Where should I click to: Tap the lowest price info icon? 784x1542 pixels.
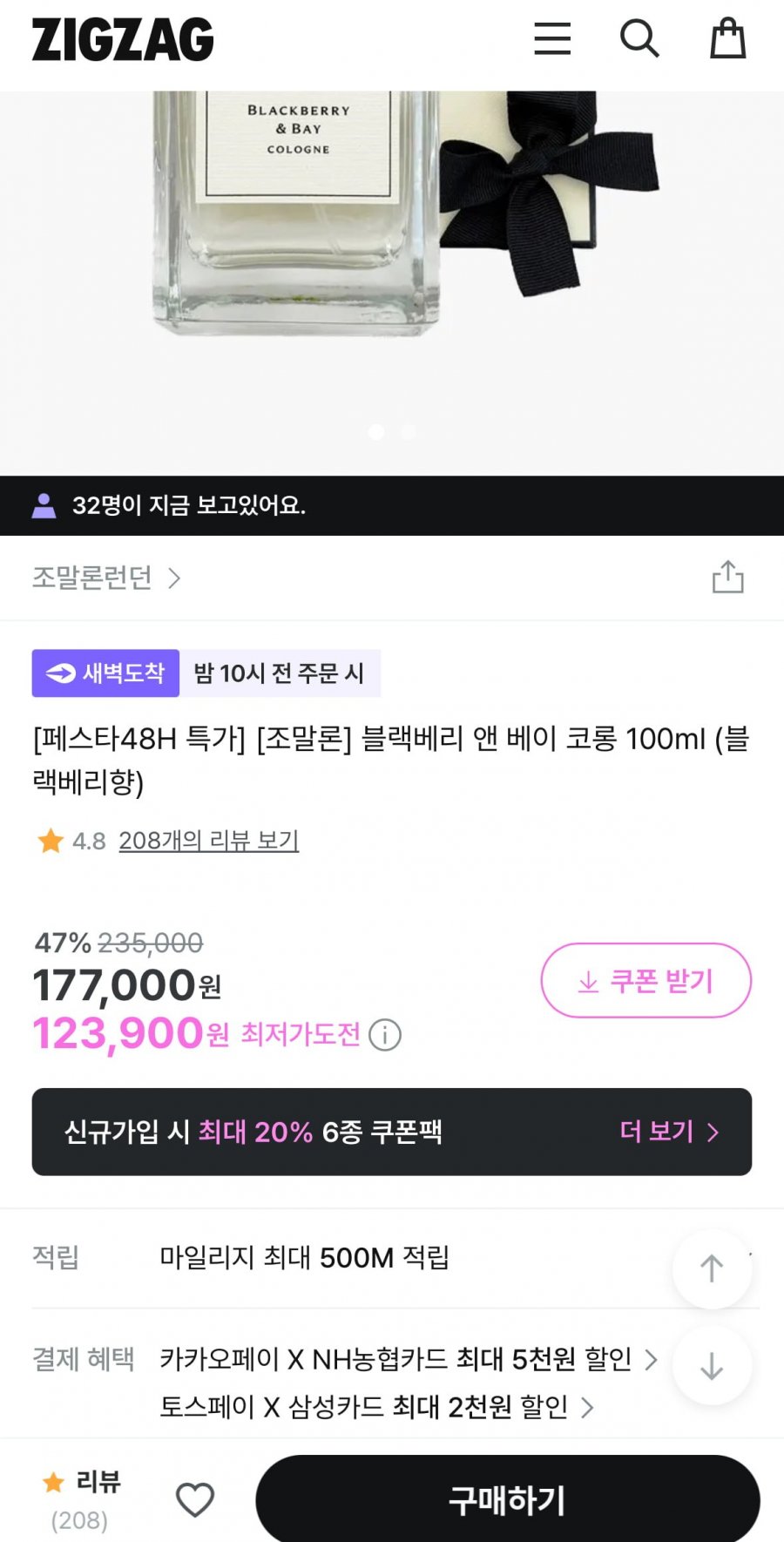(x=385, y=1035)
